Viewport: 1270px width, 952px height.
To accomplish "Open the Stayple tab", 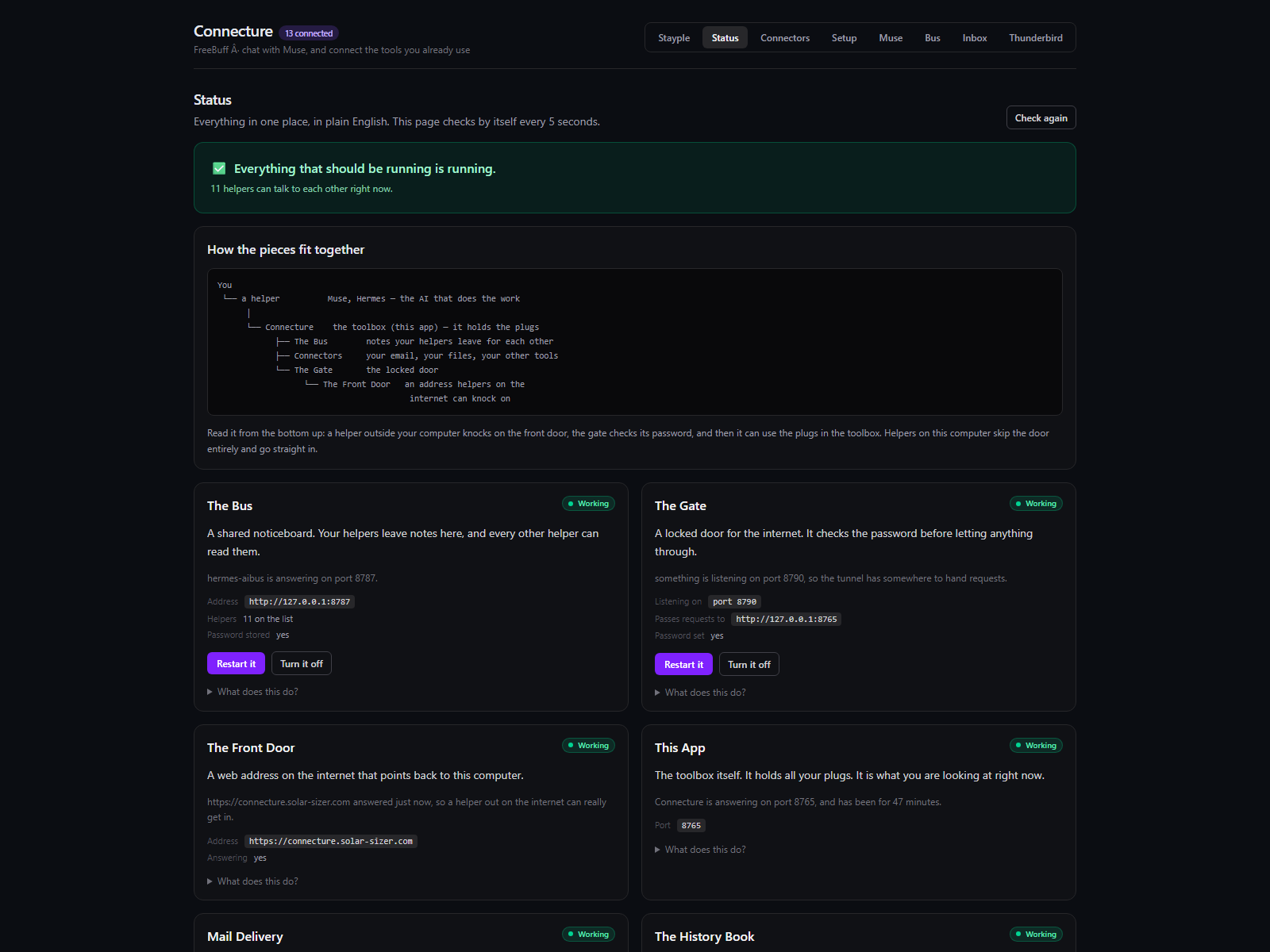I will coord(674,38).
